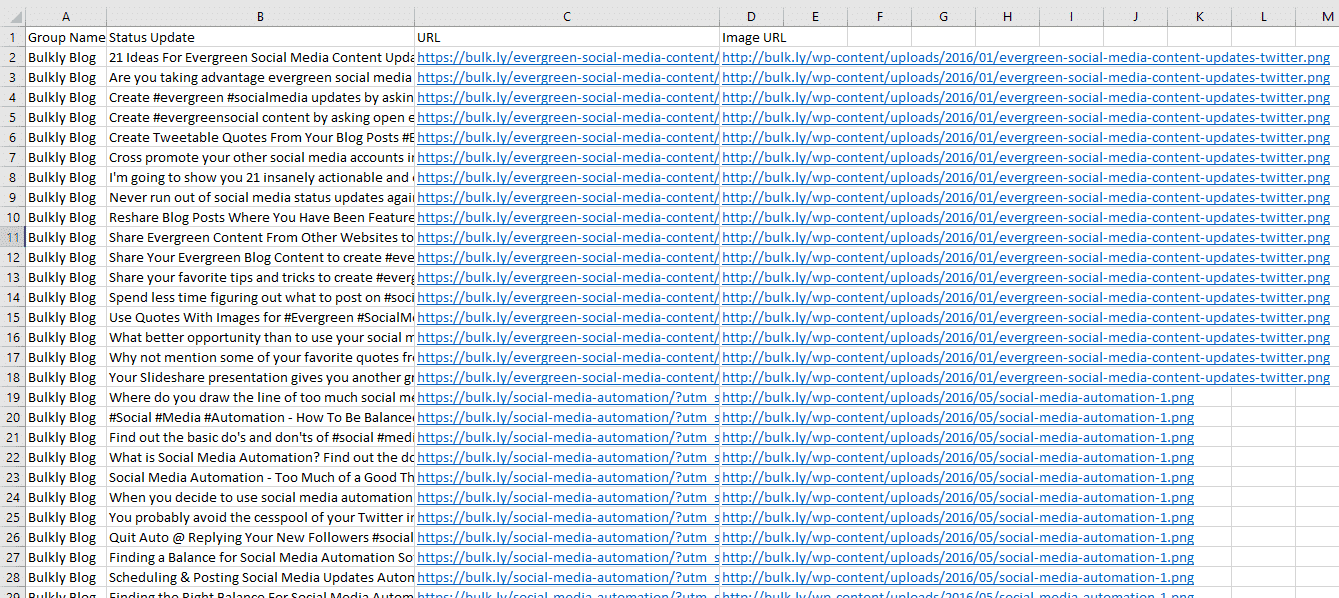Select the 'Are you taking advantage evergreen' cell
1339x598 pixels.
260,77
